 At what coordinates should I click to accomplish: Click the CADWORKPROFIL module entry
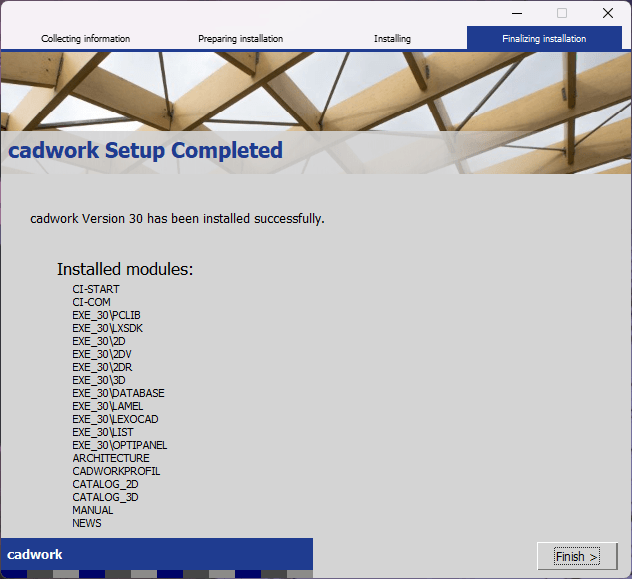[116, 471]
